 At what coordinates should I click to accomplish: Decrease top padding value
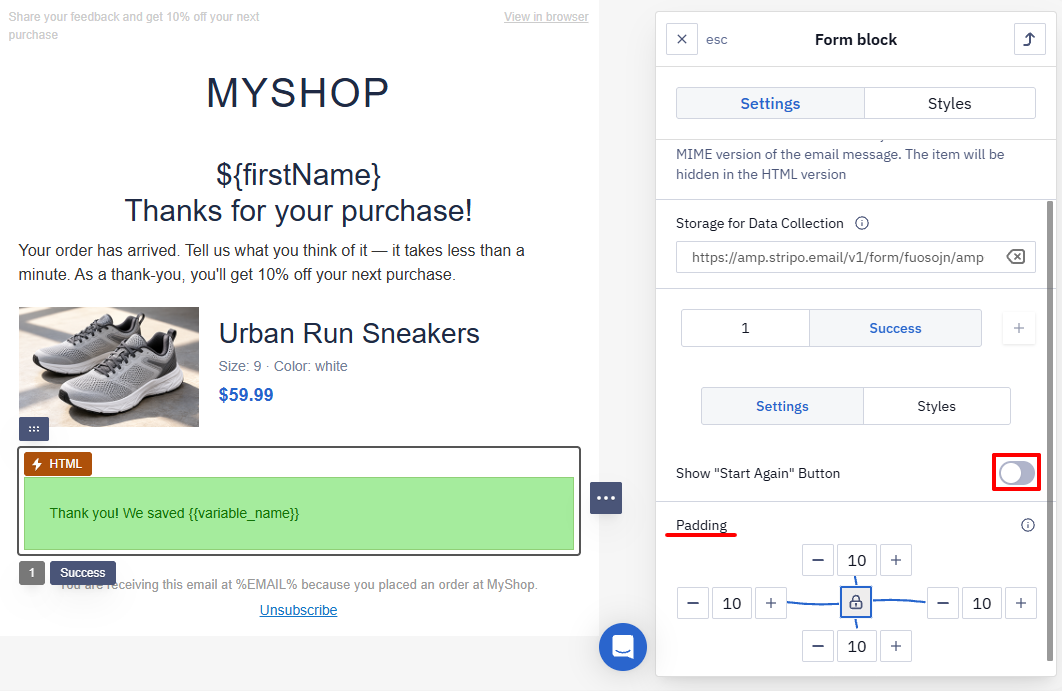point(818,560)
